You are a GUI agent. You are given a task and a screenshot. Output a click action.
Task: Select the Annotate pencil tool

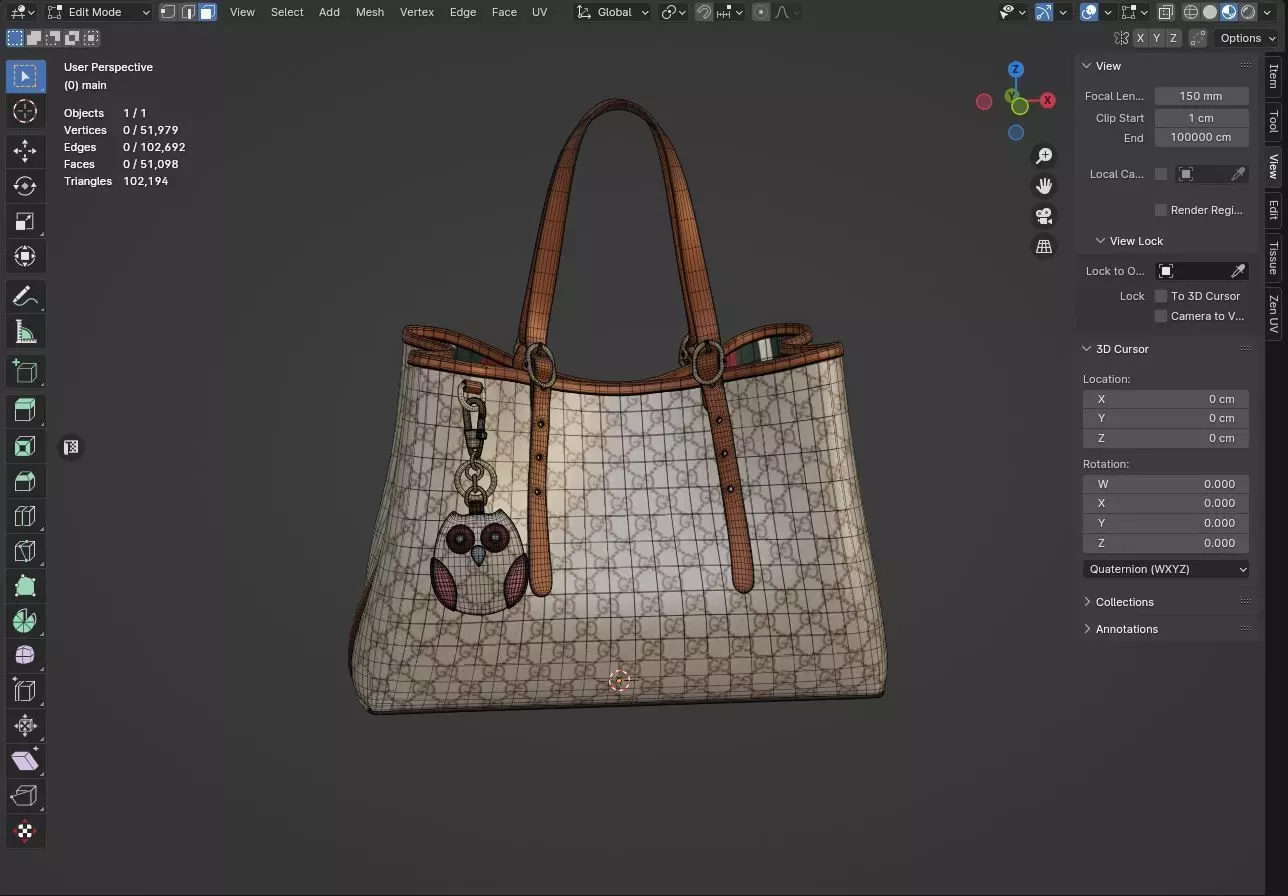[25, 296]
